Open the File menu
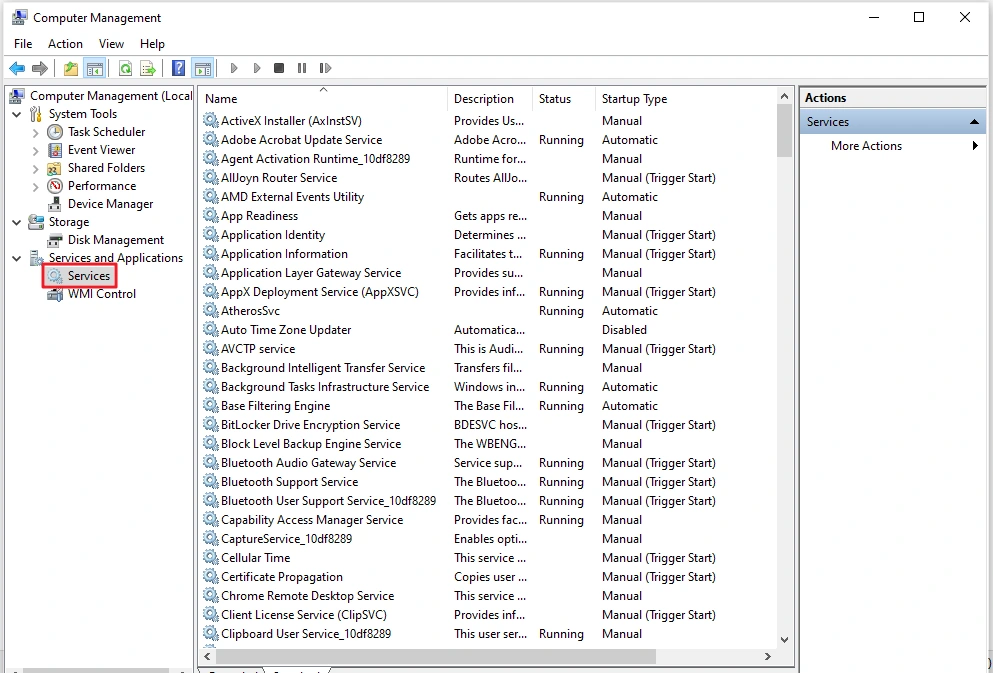 tap(23, 44)
